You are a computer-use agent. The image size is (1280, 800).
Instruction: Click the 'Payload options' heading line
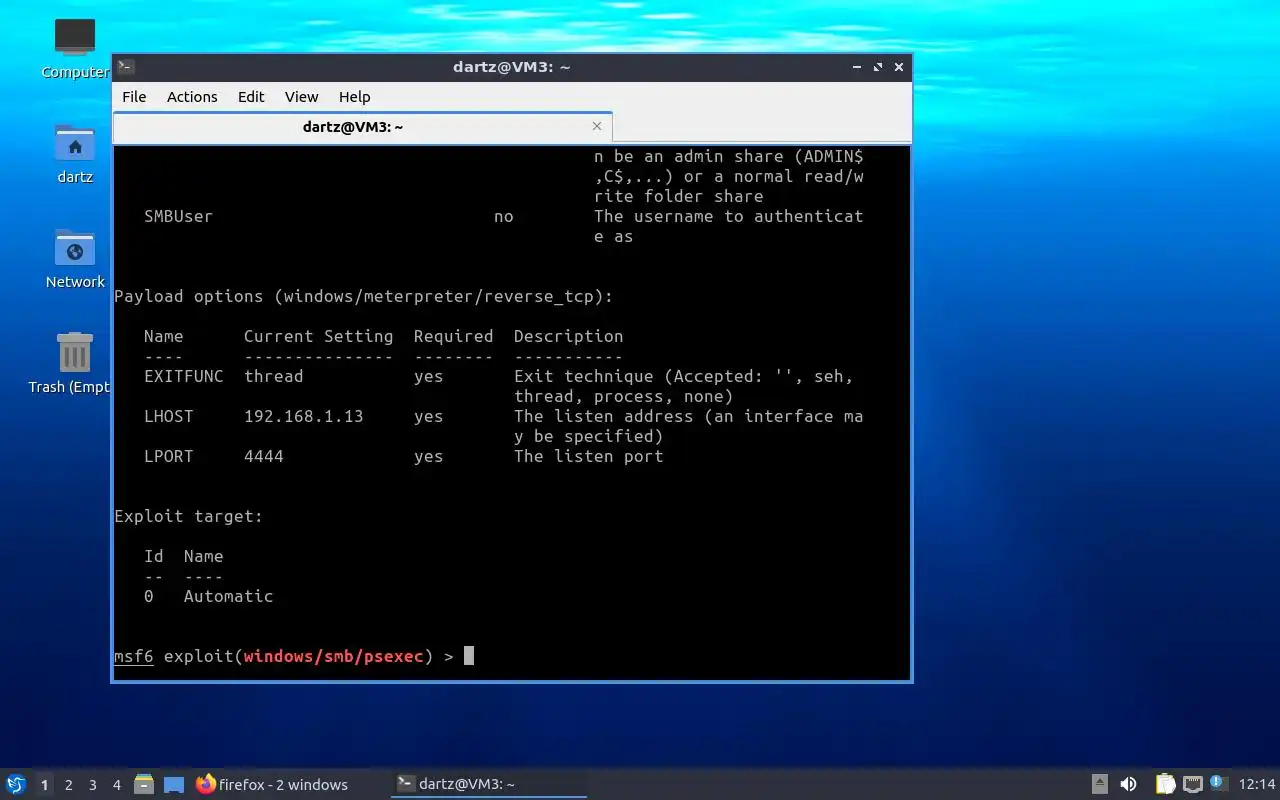[x=364, y=296]
